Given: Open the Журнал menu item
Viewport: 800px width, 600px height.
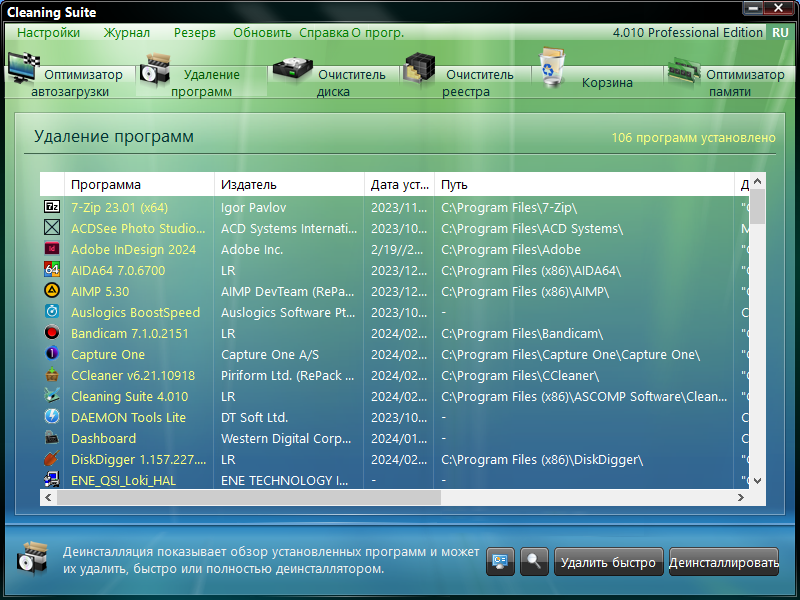Looking at the screenshot, I should pyautogui.click(x=127, y=33).
